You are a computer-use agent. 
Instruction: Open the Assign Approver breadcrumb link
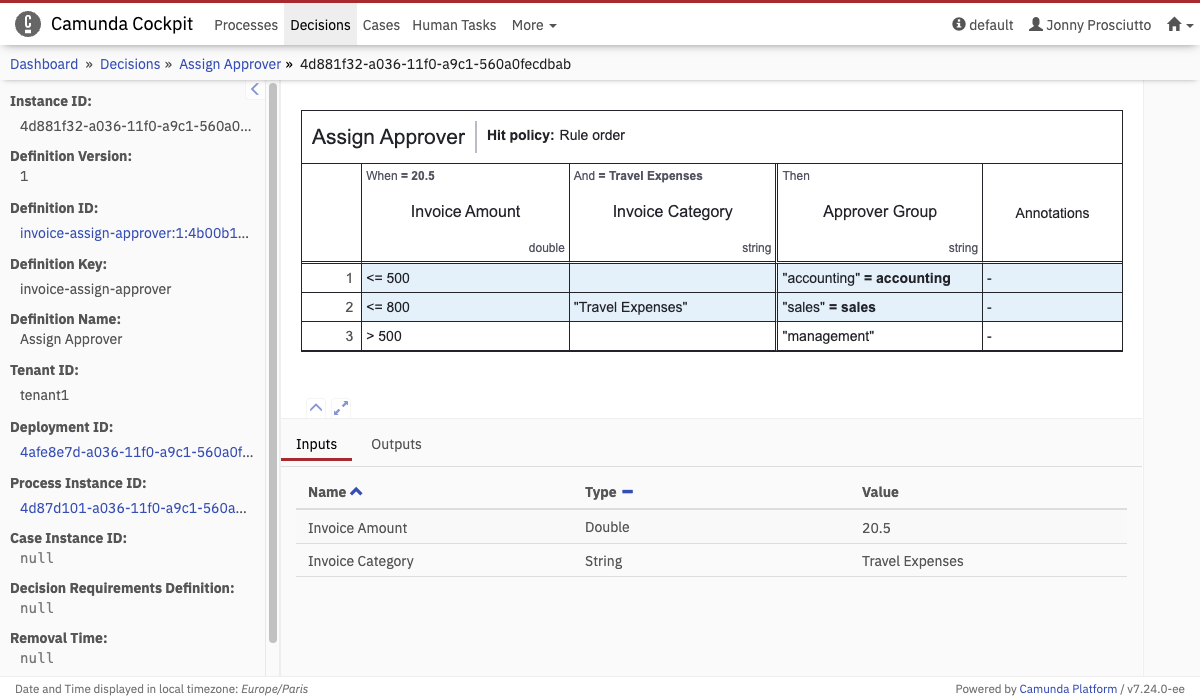(x=230, y=64)
